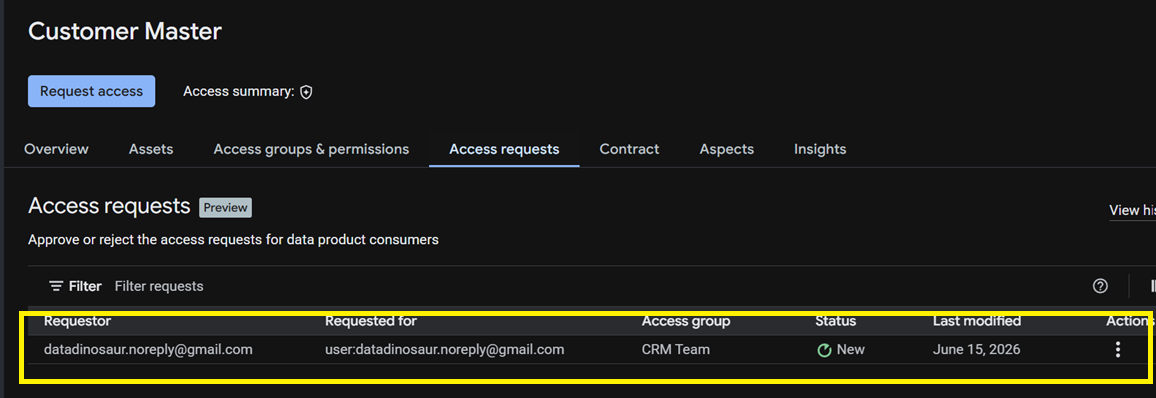
Task: Sort by Requested for column header
Action: (x=371, y=321)
